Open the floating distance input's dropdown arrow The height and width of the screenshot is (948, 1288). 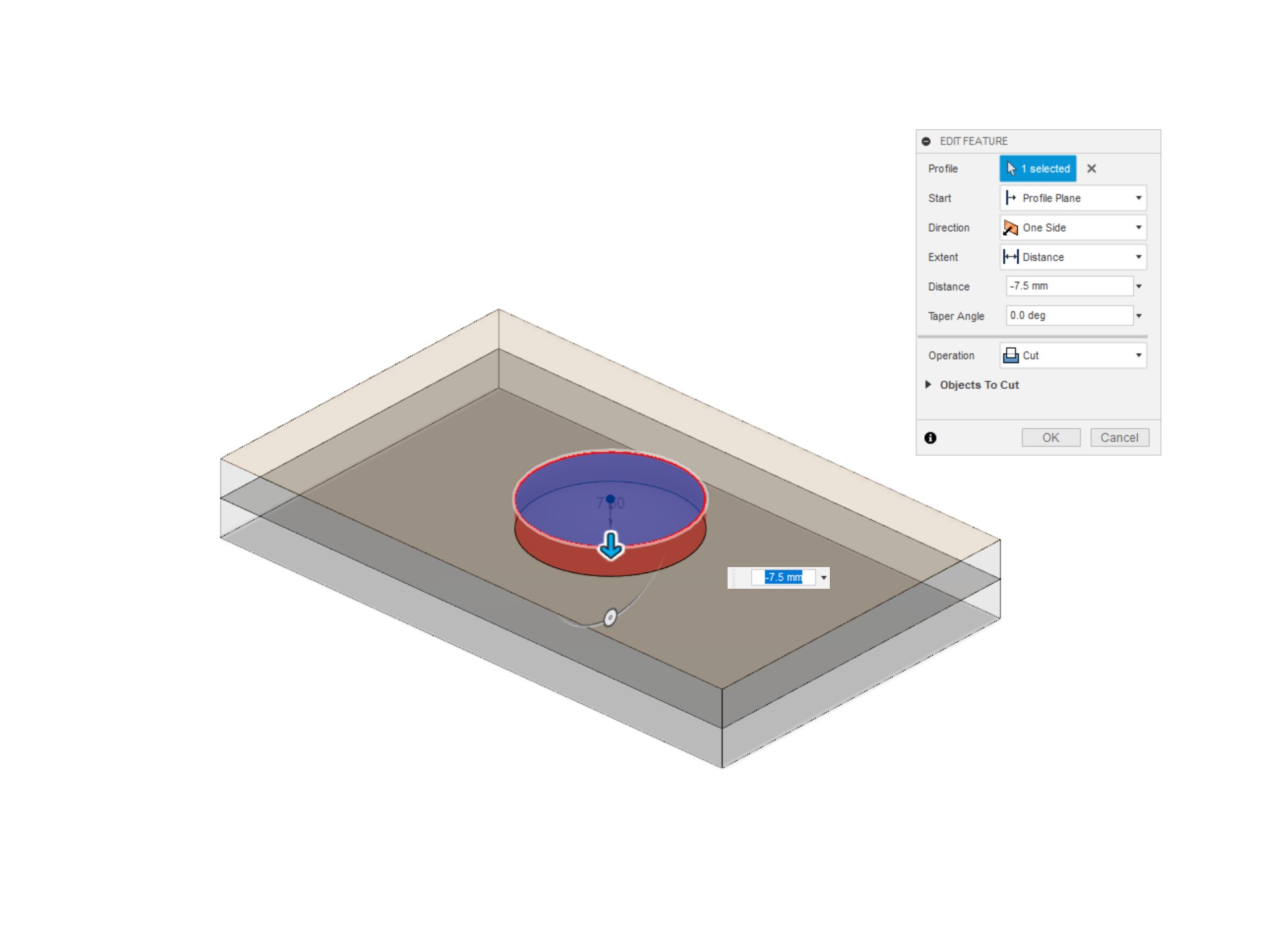pos(824,578)
